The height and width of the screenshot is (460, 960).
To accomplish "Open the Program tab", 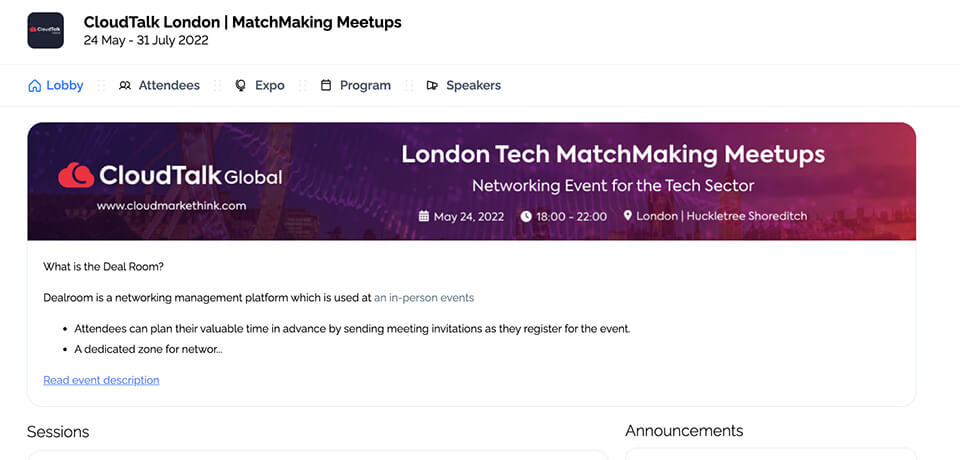I will (x=365, y=86).
